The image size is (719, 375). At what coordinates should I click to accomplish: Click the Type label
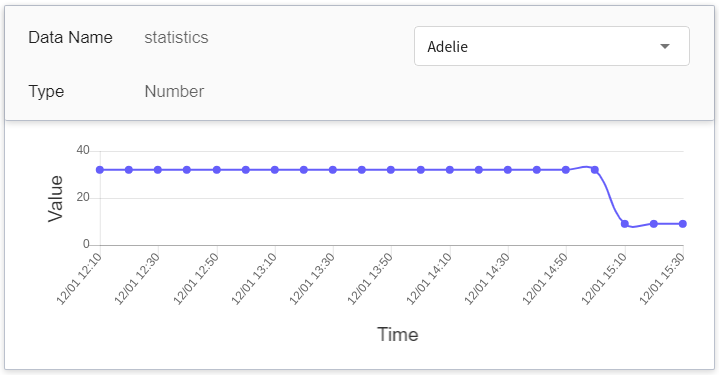click(46, 91)
